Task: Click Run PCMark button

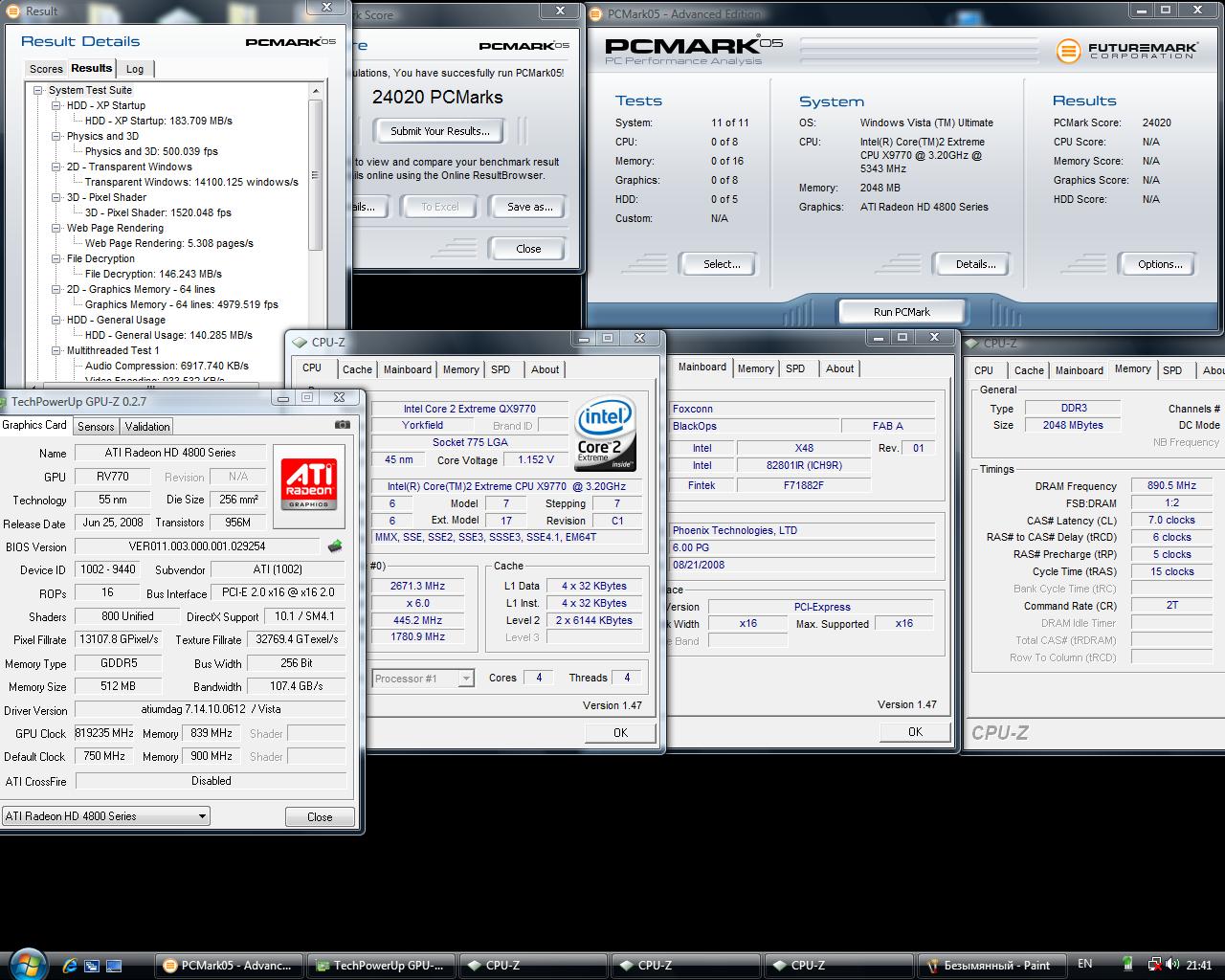Action: [902, 312]
